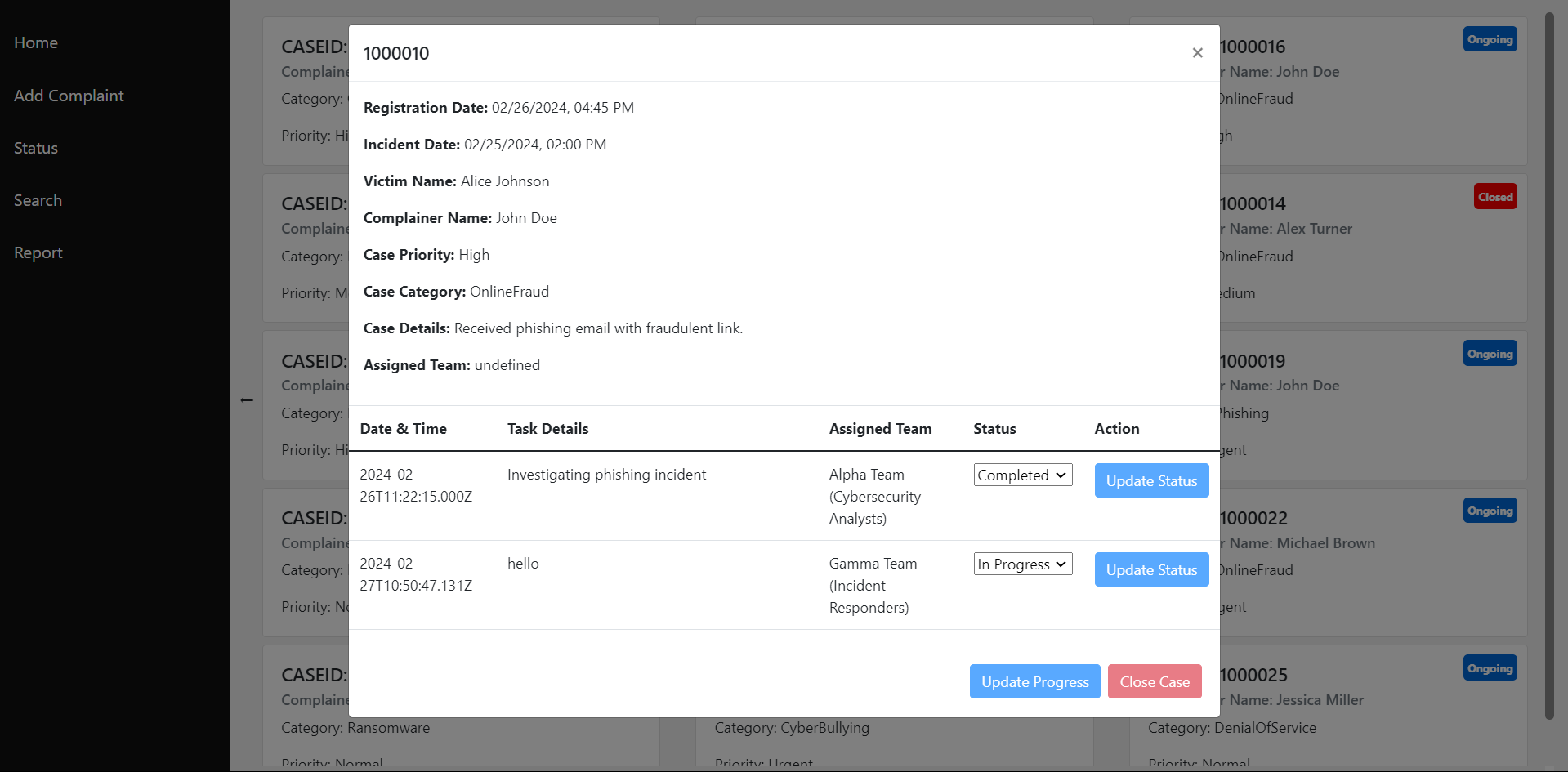Open the Status page

point(36,148)
